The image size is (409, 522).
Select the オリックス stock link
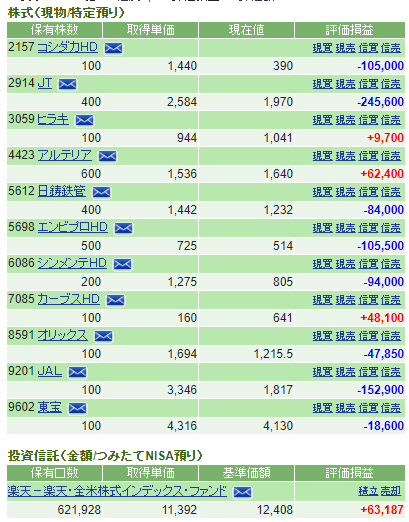(62, 335)
